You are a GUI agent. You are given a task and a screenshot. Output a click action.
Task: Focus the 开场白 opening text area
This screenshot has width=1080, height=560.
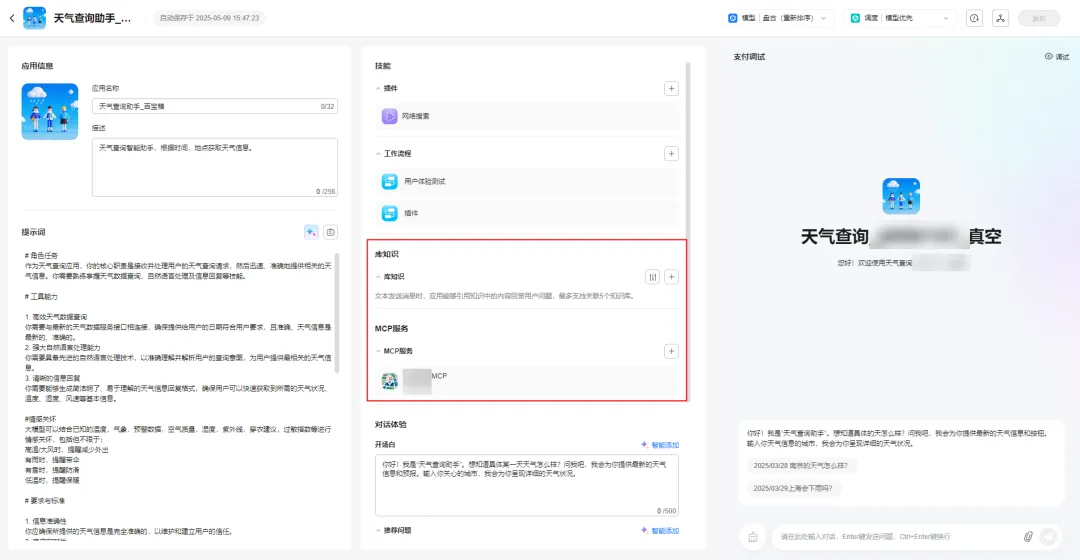[527, 485]
